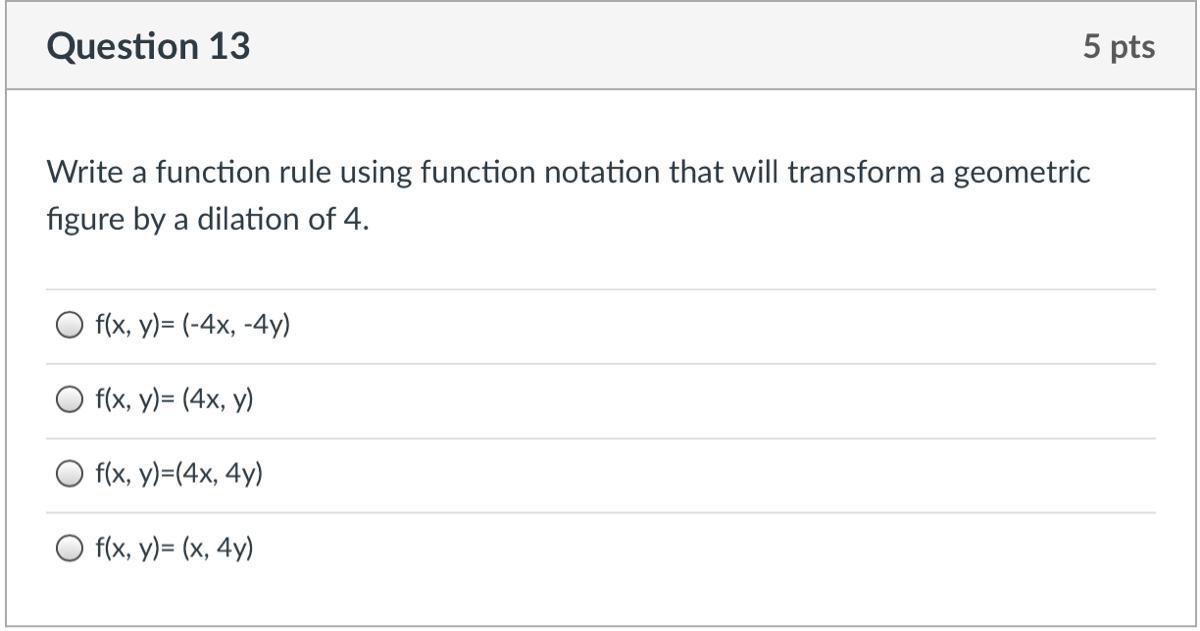Click the word "Write" starting the question
The width and height of the screenshot is (1200, 631).
point(83,173)
